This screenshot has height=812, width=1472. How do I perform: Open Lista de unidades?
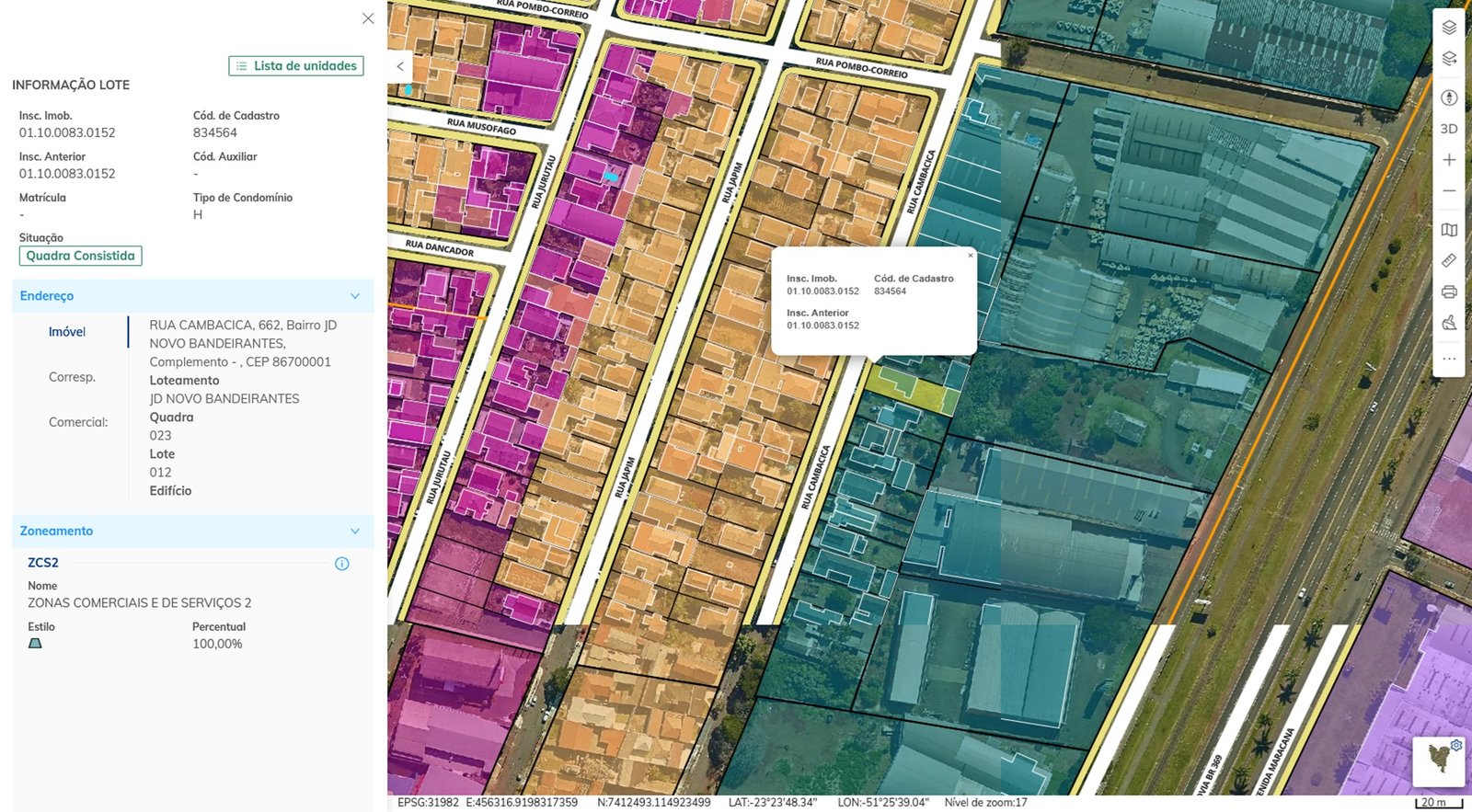coord(296,66)
